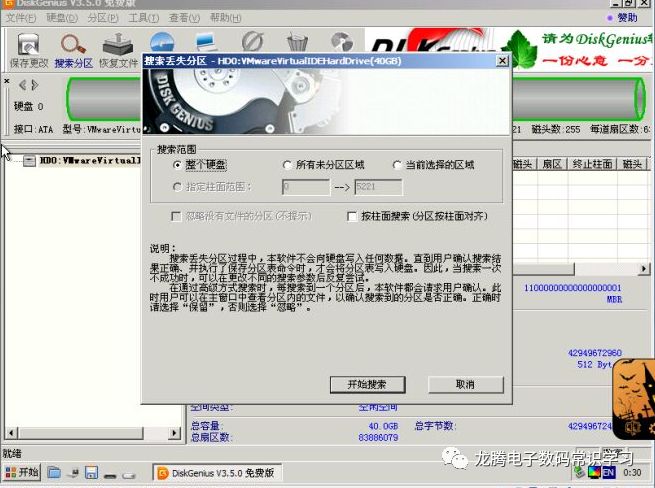Click DiskGenius V3.5.0 taskbar button
The height and width of the screenshot is (488, 655).
(x=217, y=473)
